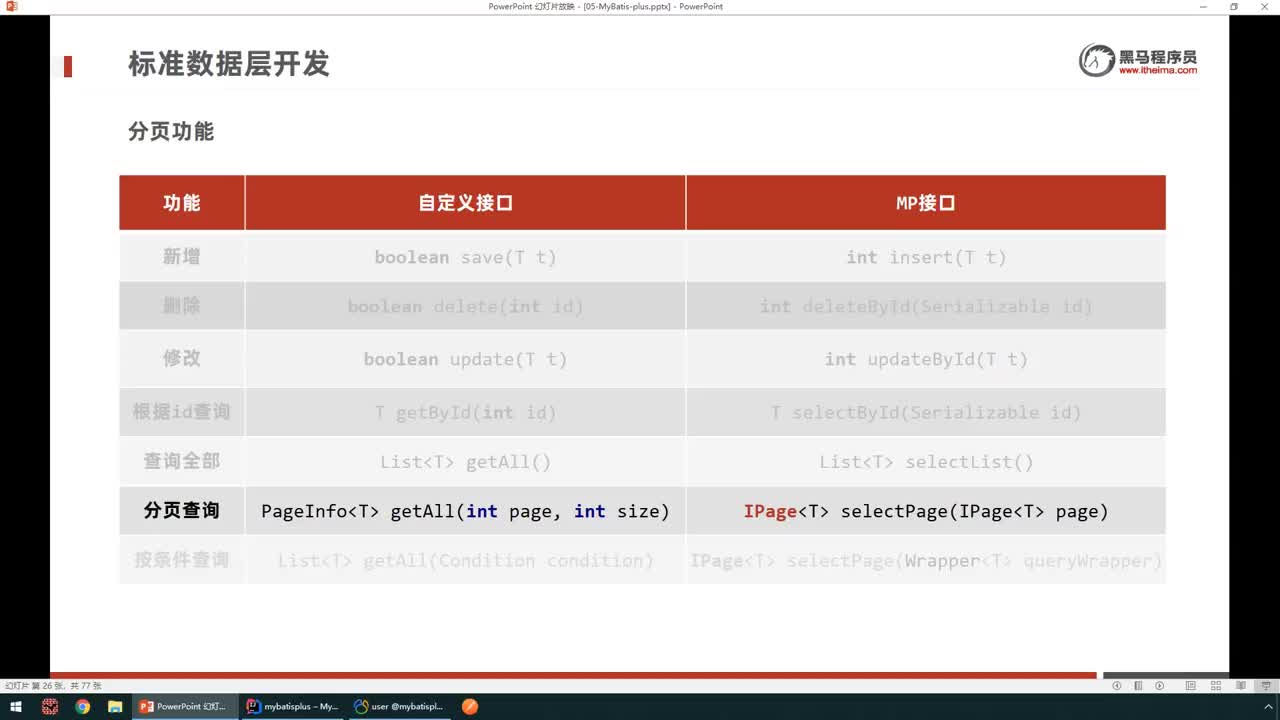Click the T getById(int id) cell

(466, 412)
